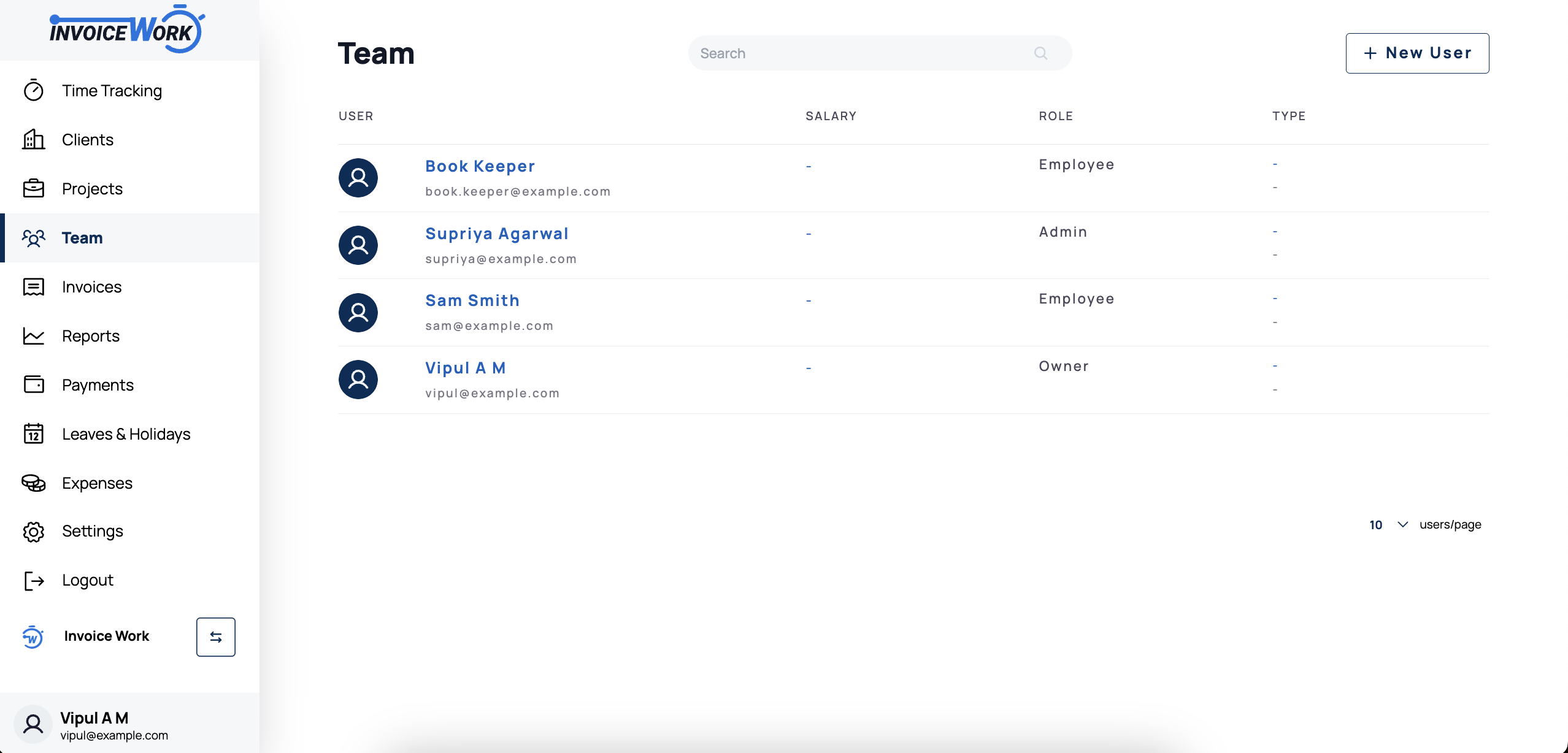Open Invoices using its document icon

click(x=34, y=286)
